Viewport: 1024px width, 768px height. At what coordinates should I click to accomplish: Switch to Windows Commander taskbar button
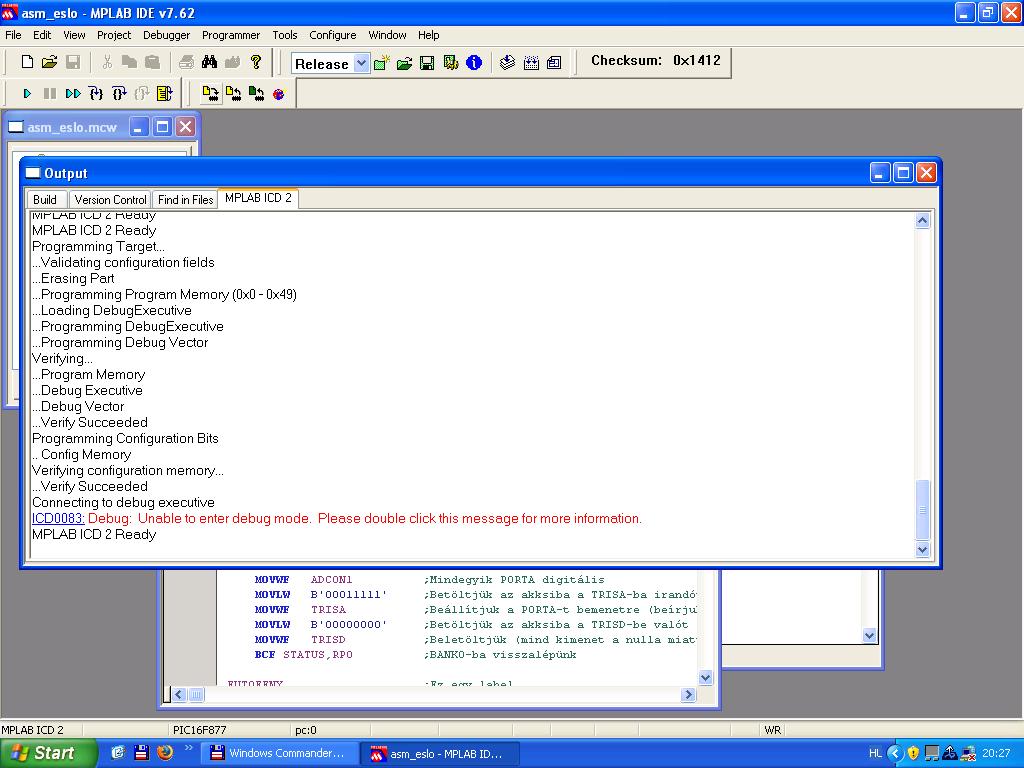[x=279, y=754]
